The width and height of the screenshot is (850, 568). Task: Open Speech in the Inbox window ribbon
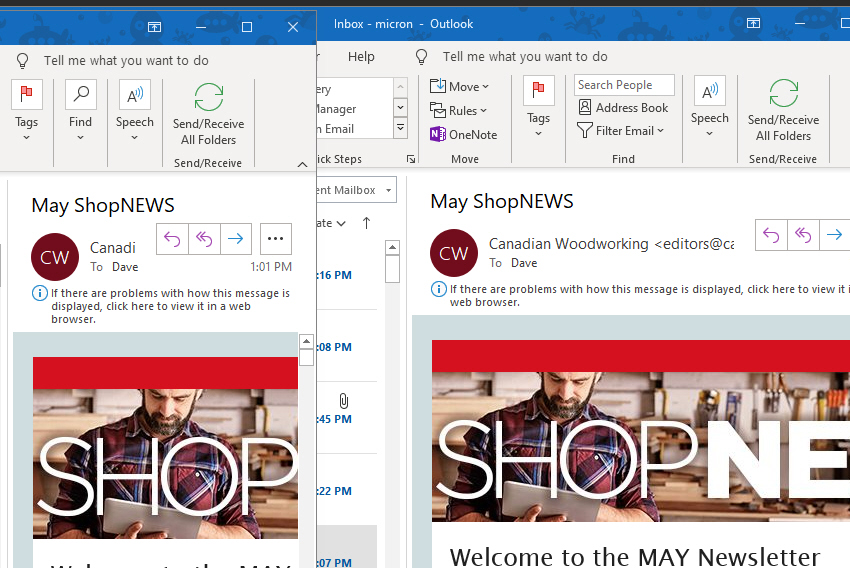pos(709,107)
